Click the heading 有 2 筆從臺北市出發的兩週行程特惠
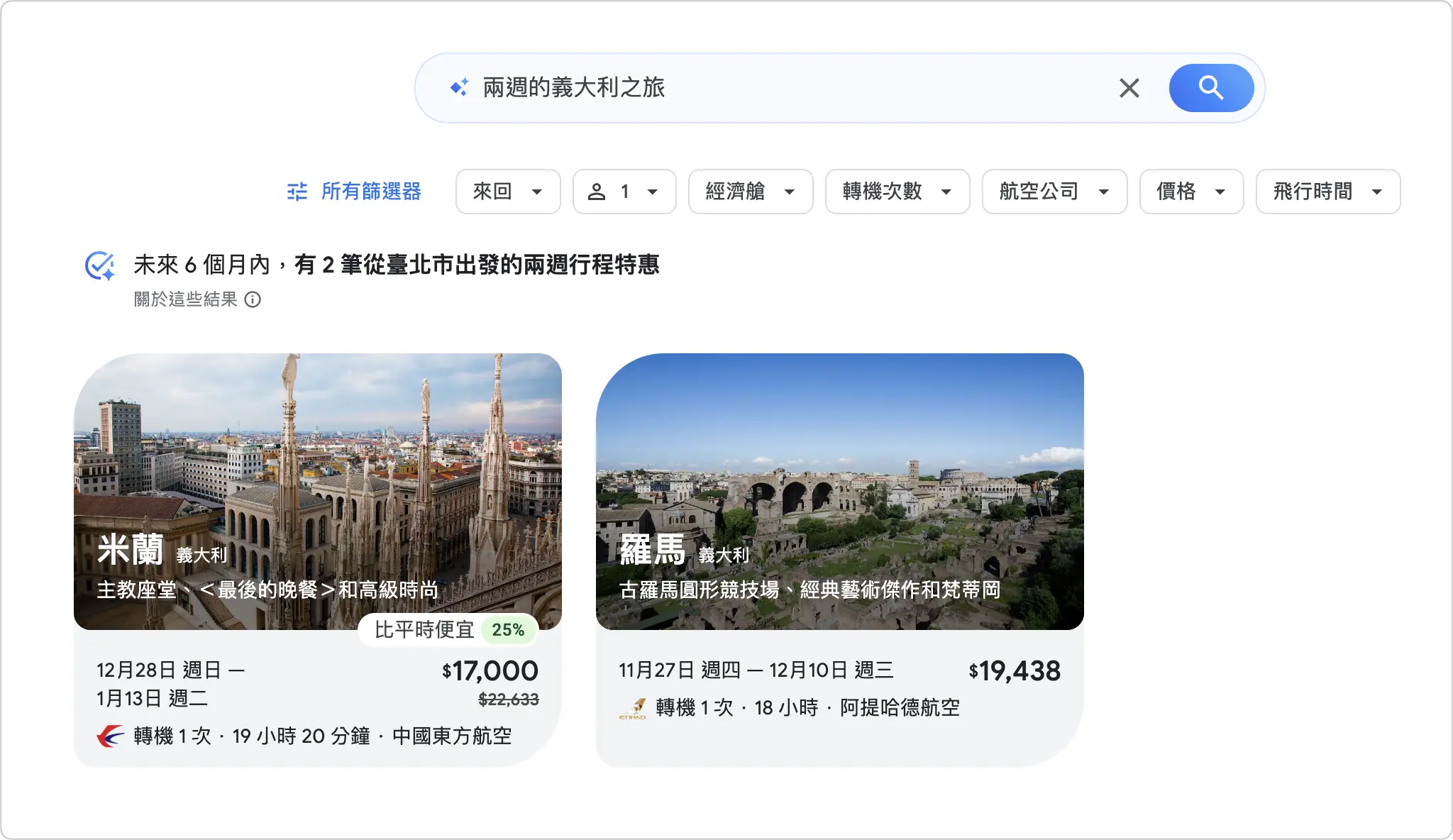Image resolution: width=1453 pixels, height=840 pixels. coord(477,265)
